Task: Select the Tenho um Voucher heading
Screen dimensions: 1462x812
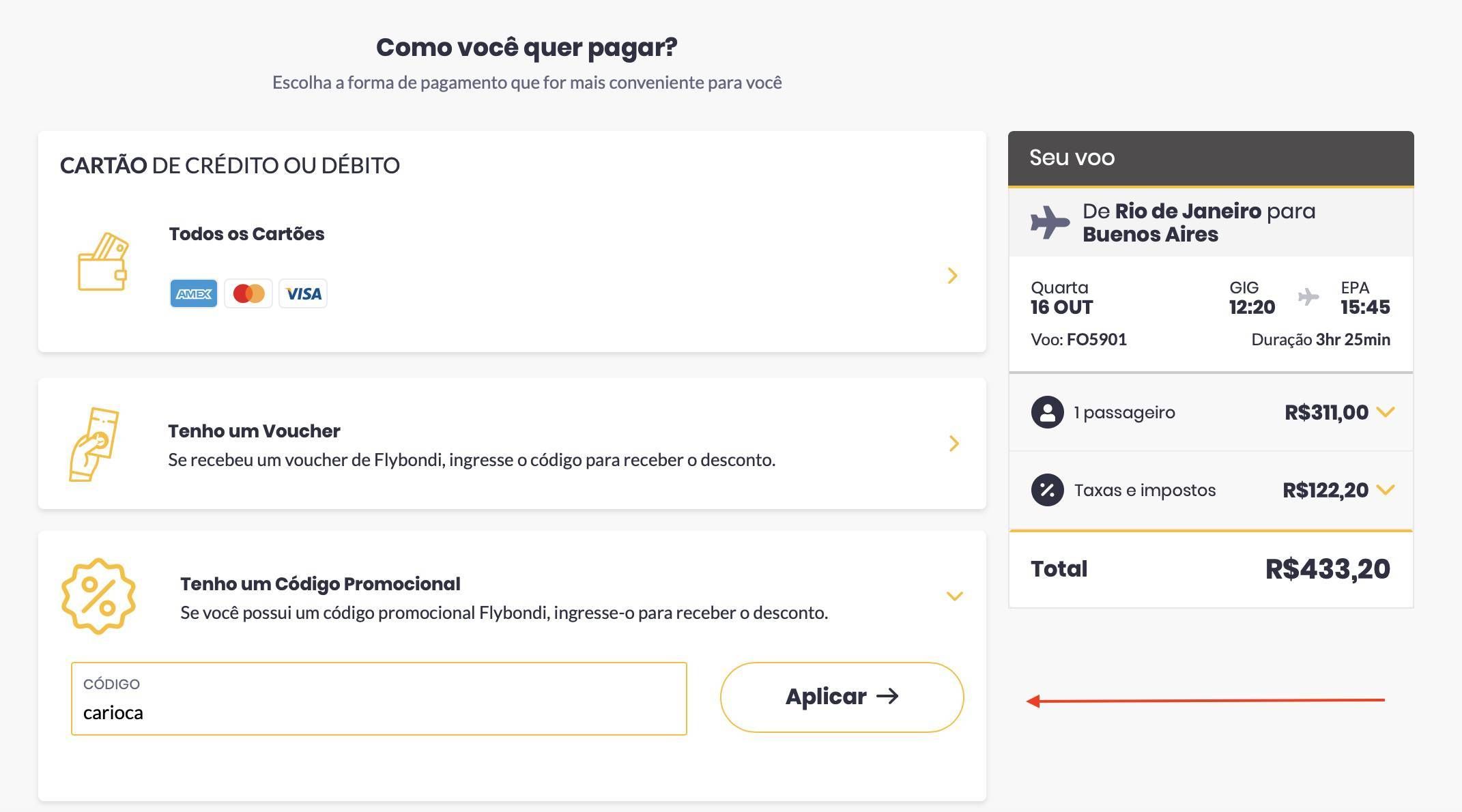Action: [x=254, y=431]
